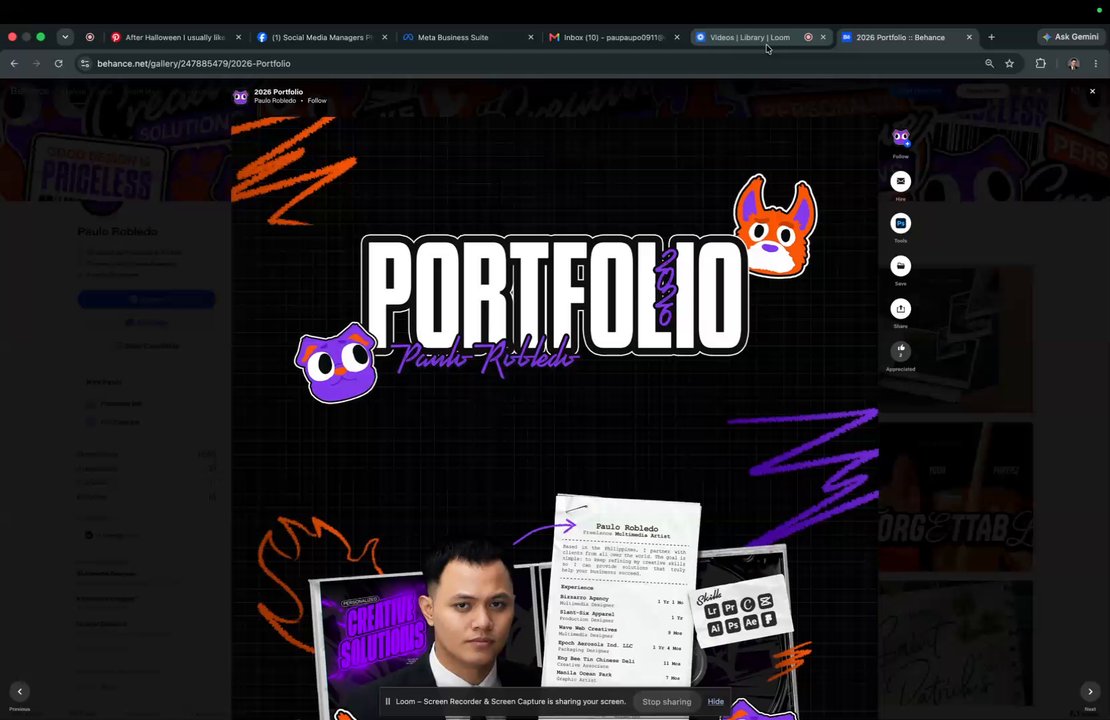
Task: Go to Next project arrow
Action: tap(1090, 692)
